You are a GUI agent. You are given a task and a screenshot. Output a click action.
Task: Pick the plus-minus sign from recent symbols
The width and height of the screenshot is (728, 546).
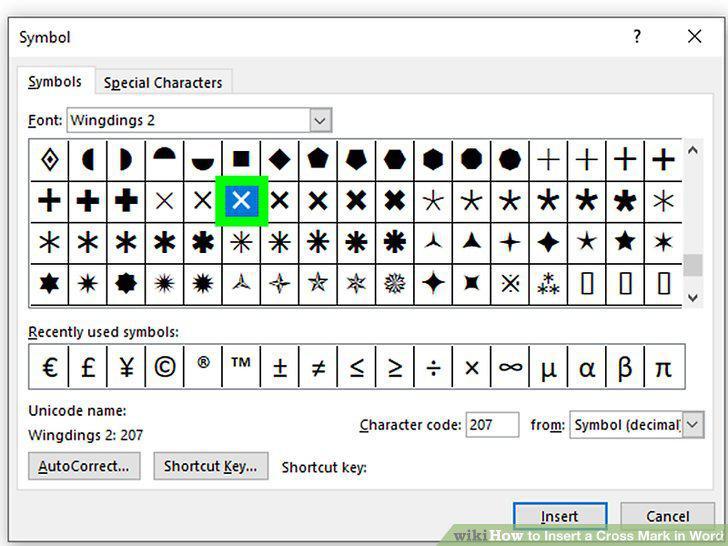(x=280, y=367)
